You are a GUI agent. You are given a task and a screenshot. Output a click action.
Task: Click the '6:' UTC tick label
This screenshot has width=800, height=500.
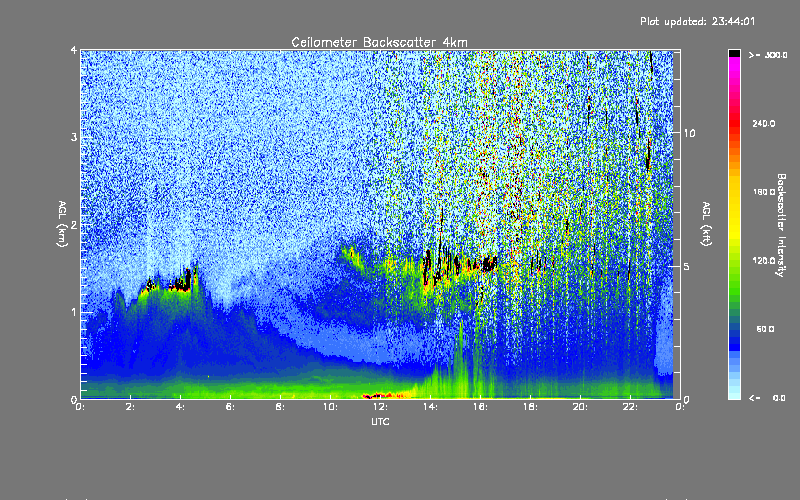[231, 407]
